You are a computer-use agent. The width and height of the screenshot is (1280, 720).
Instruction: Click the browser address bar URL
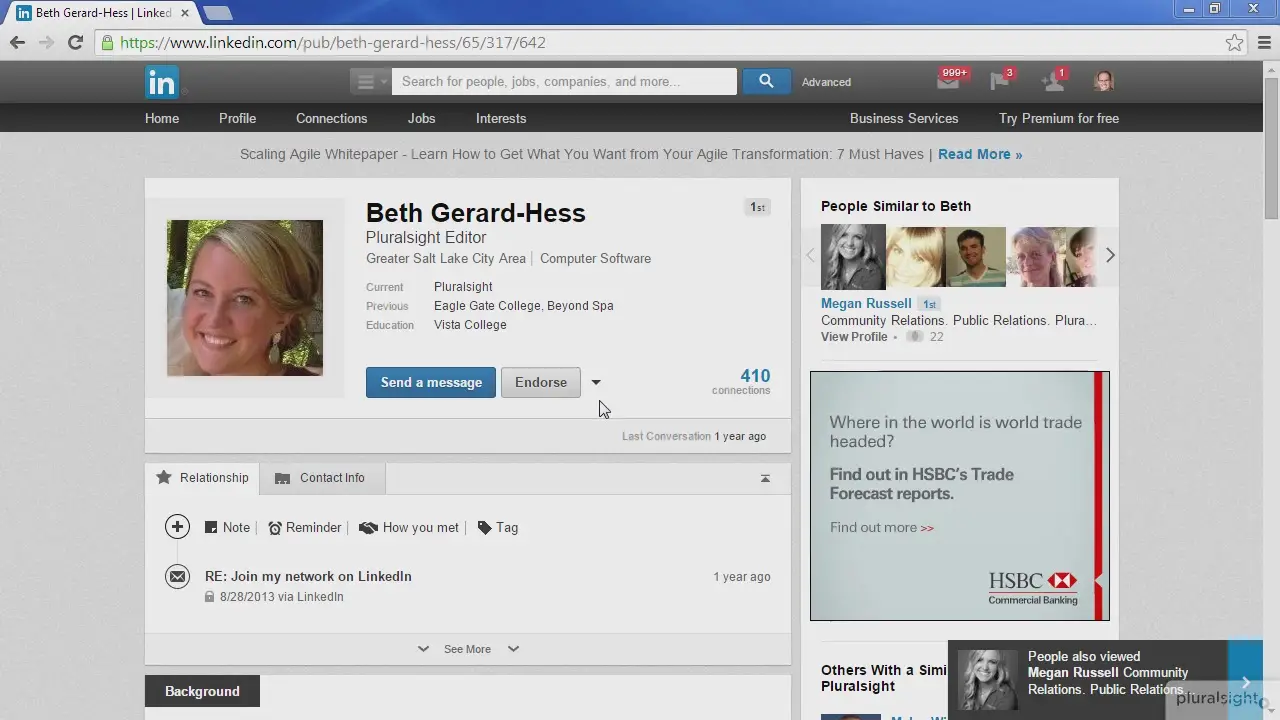coord(333,43)
